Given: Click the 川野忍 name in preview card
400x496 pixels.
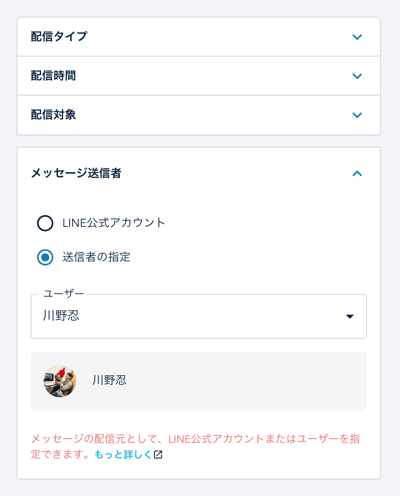Looking at the screenshot, I should pyautogui.click(x=109, y=380).
